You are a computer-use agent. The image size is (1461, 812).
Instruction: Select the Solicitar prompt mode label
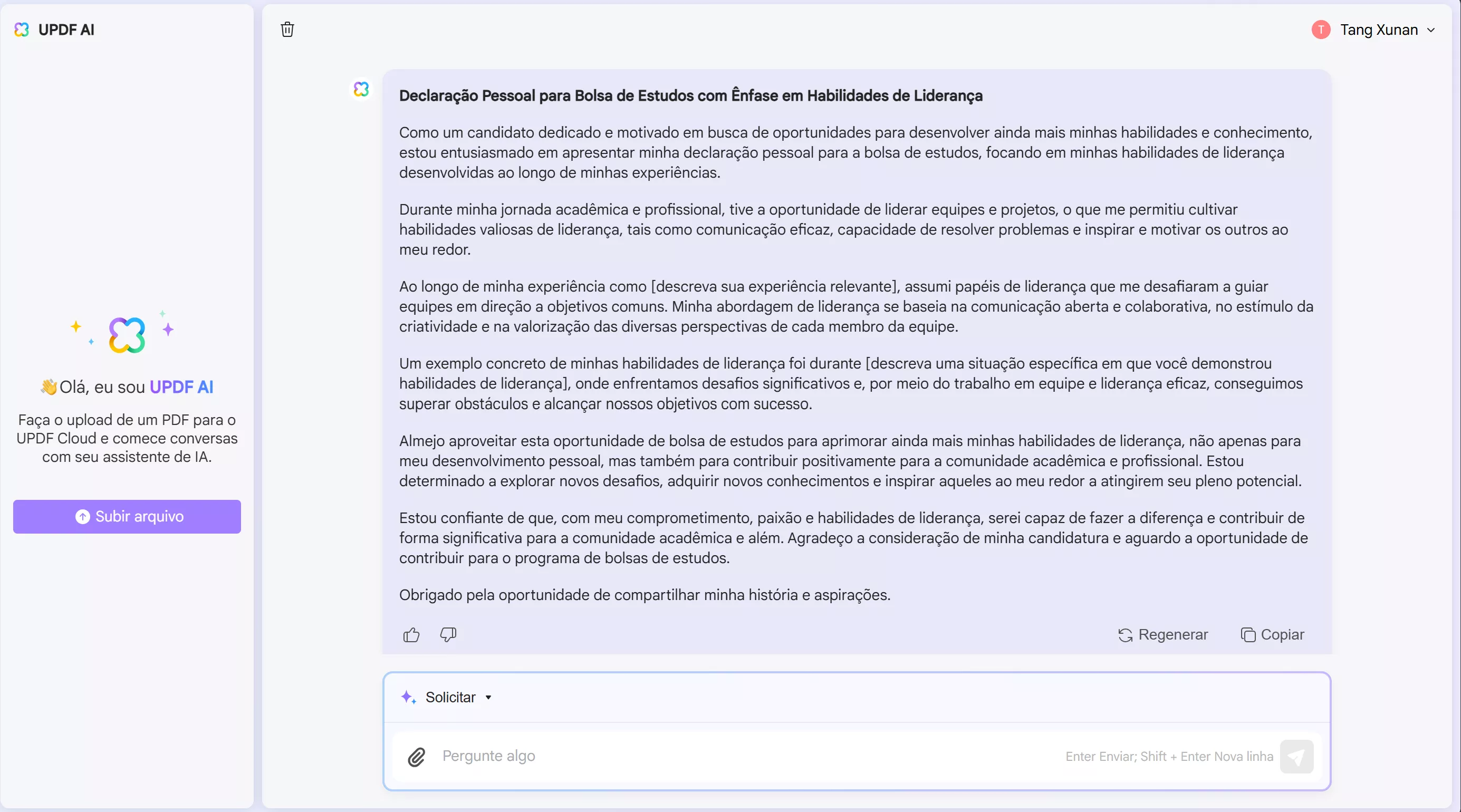click(451, 697)
